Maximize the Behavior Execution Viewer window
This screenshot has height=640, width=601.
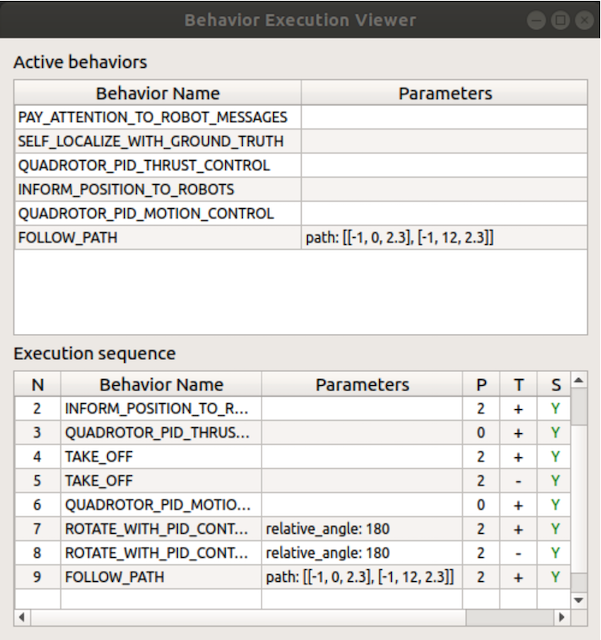pos(561,20)
